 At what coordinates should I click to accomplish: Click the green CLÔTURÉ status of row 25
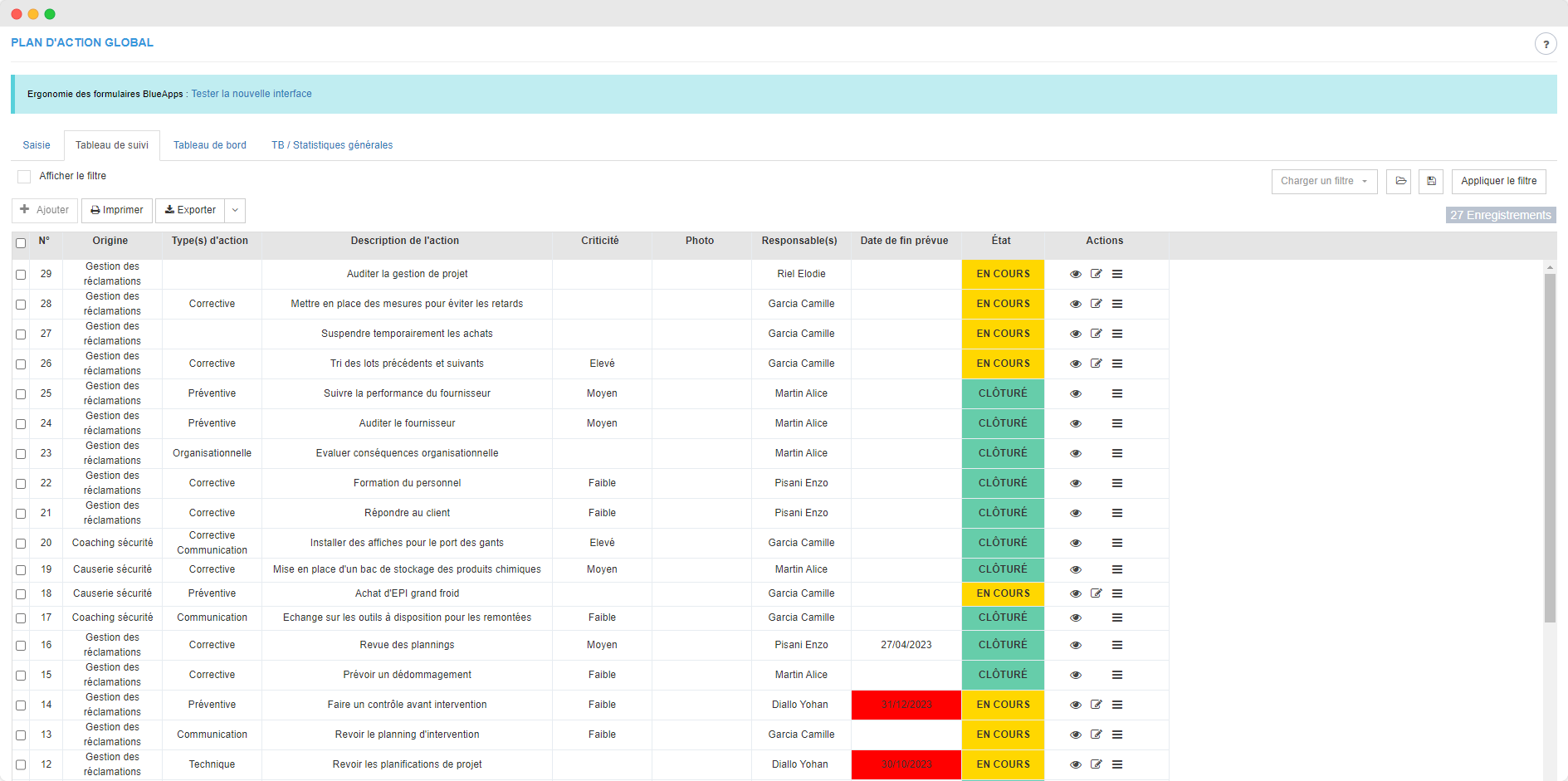pos(1003,393)
